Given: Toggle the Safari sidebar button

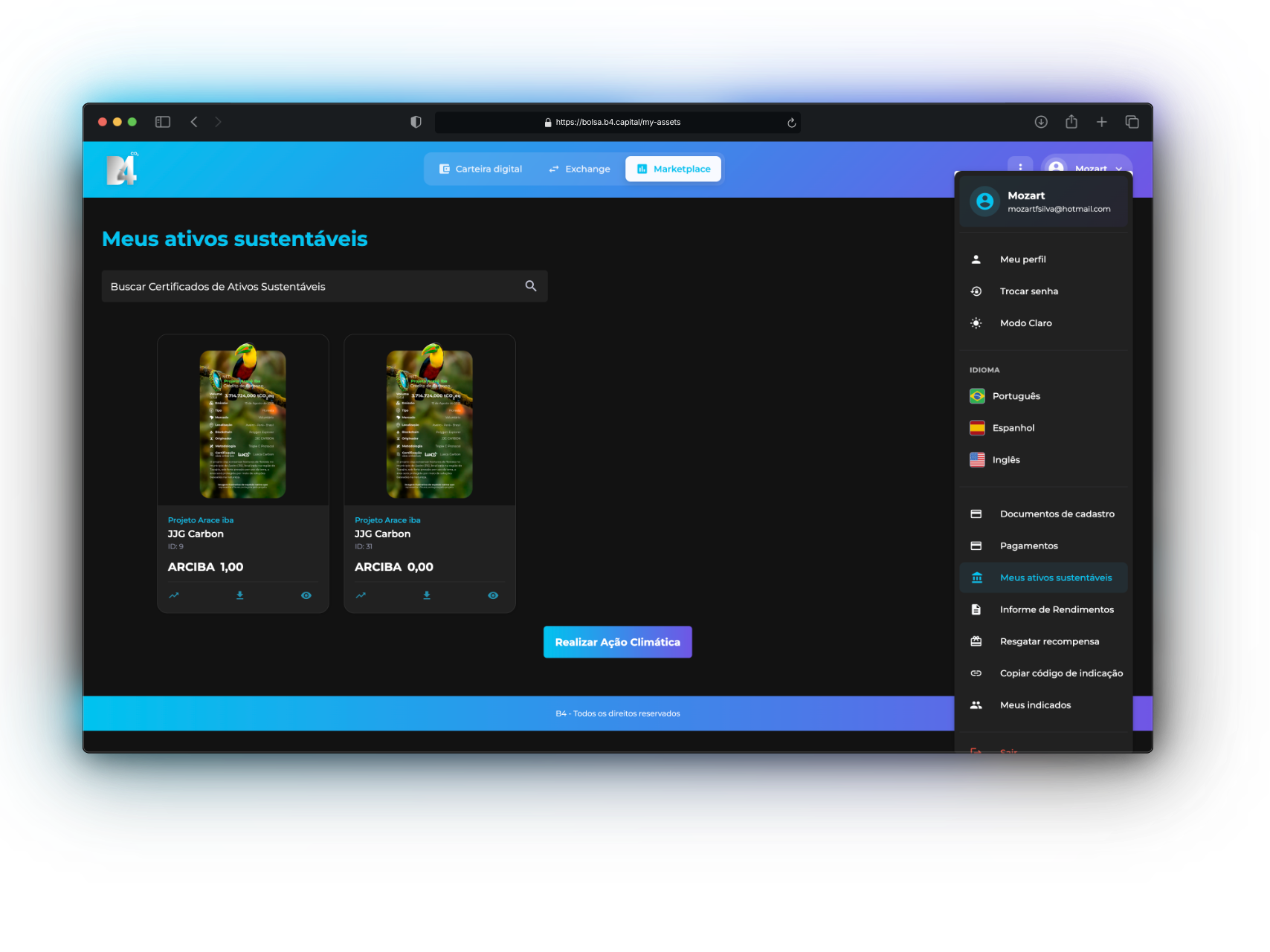Looking at the screenshot, I should 163,122.
